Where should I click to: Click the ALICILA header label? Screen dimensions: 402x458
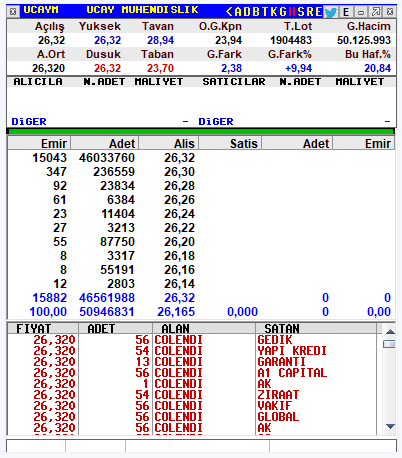38,82
